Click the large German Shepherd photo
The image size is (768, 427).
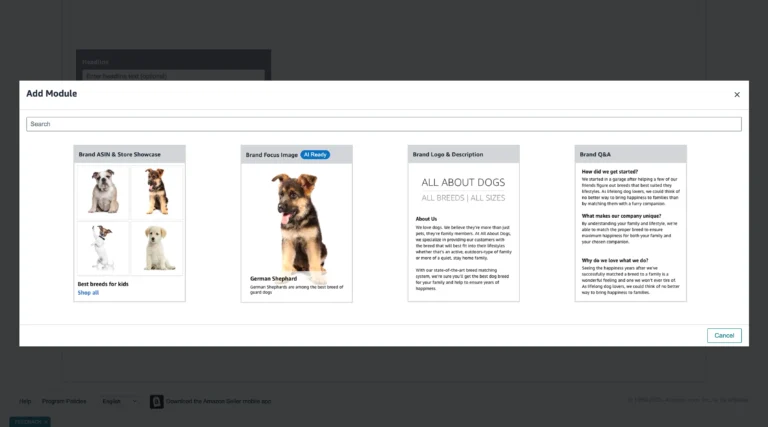(296, 220)
